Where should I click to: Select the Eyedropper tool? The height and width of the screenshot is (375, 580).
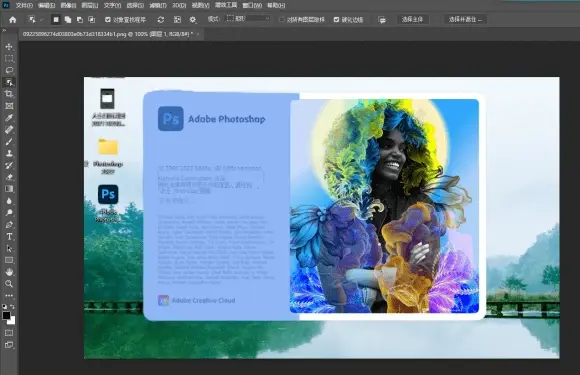[x=9, y=118]
